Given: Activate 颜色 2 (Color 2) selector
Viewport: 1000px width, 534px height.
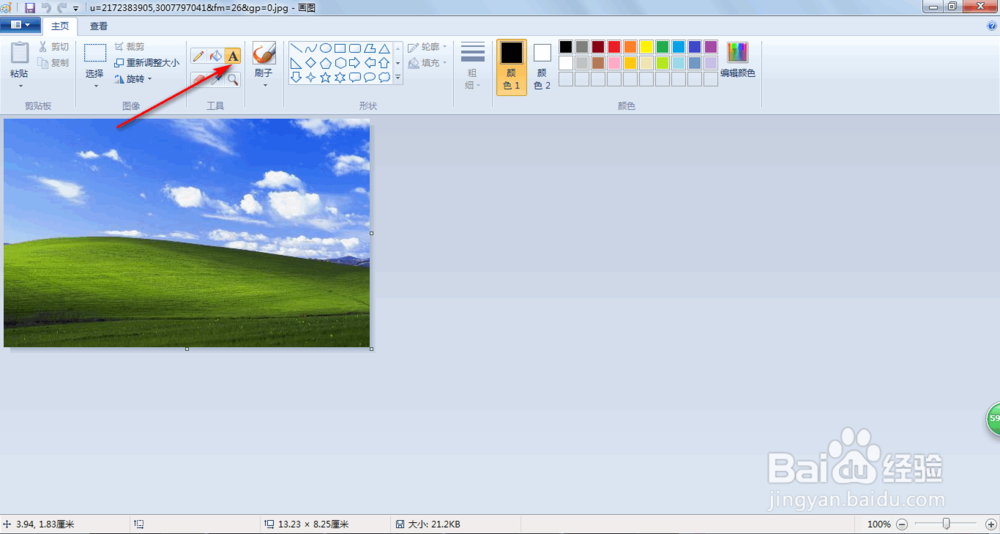Looking at the screenshot, I should [x=542, y=67].
